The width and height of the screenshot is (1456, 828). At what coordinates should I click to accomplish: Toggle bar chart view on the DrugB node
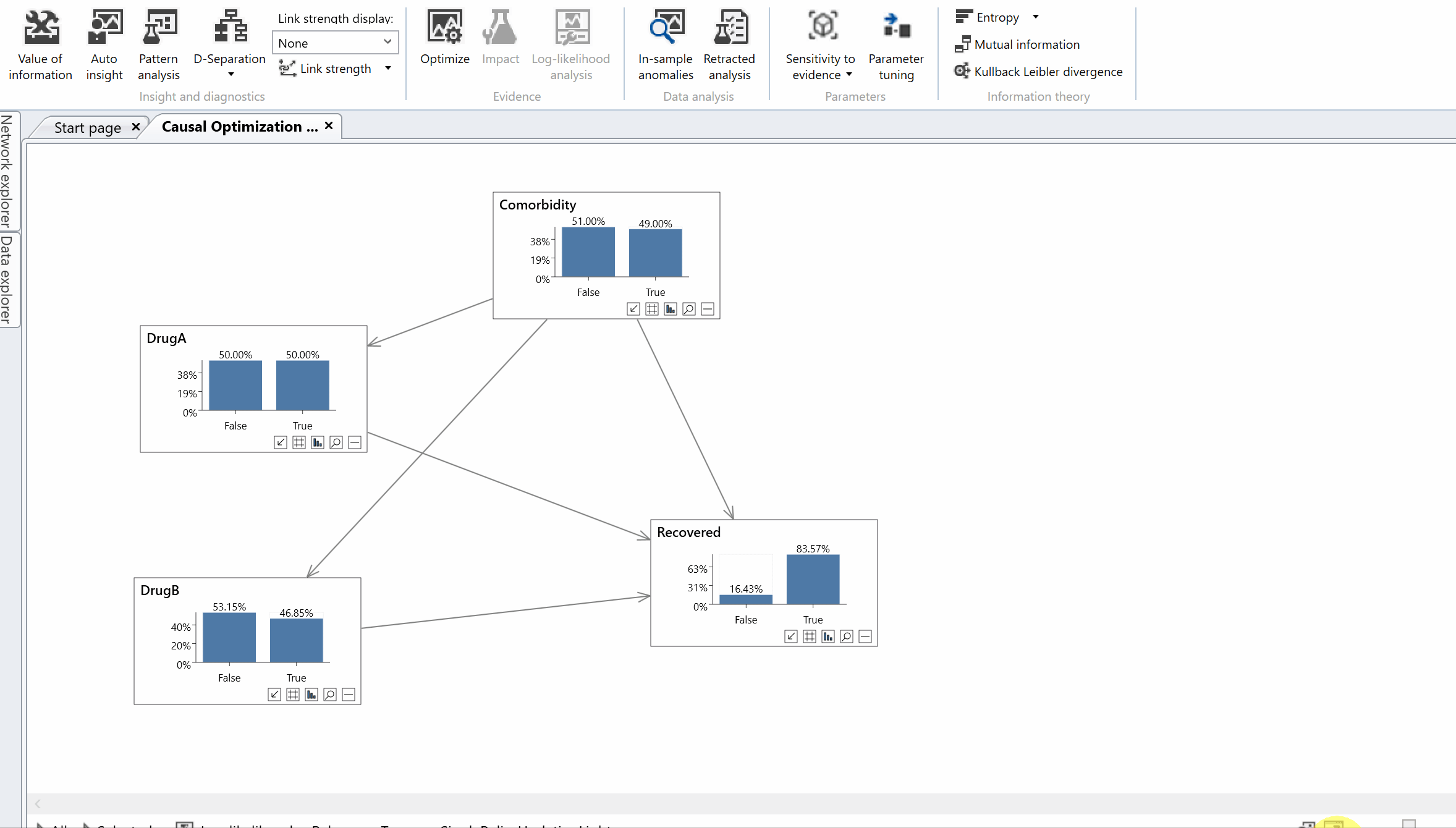(311, 694)
